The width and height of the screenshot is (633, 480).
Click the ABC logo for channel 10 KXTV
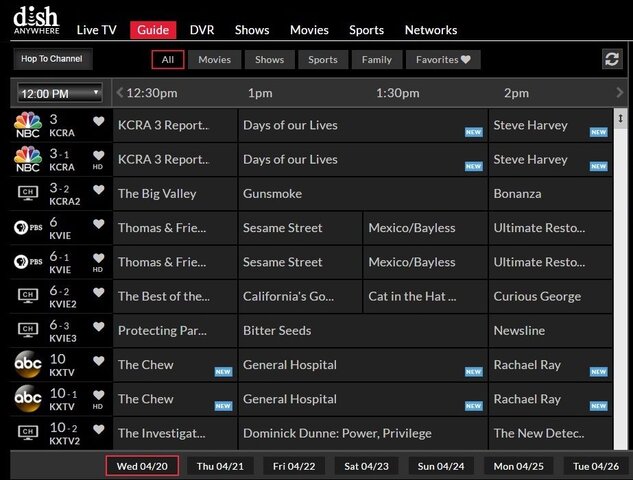click(x=26, y=364)
